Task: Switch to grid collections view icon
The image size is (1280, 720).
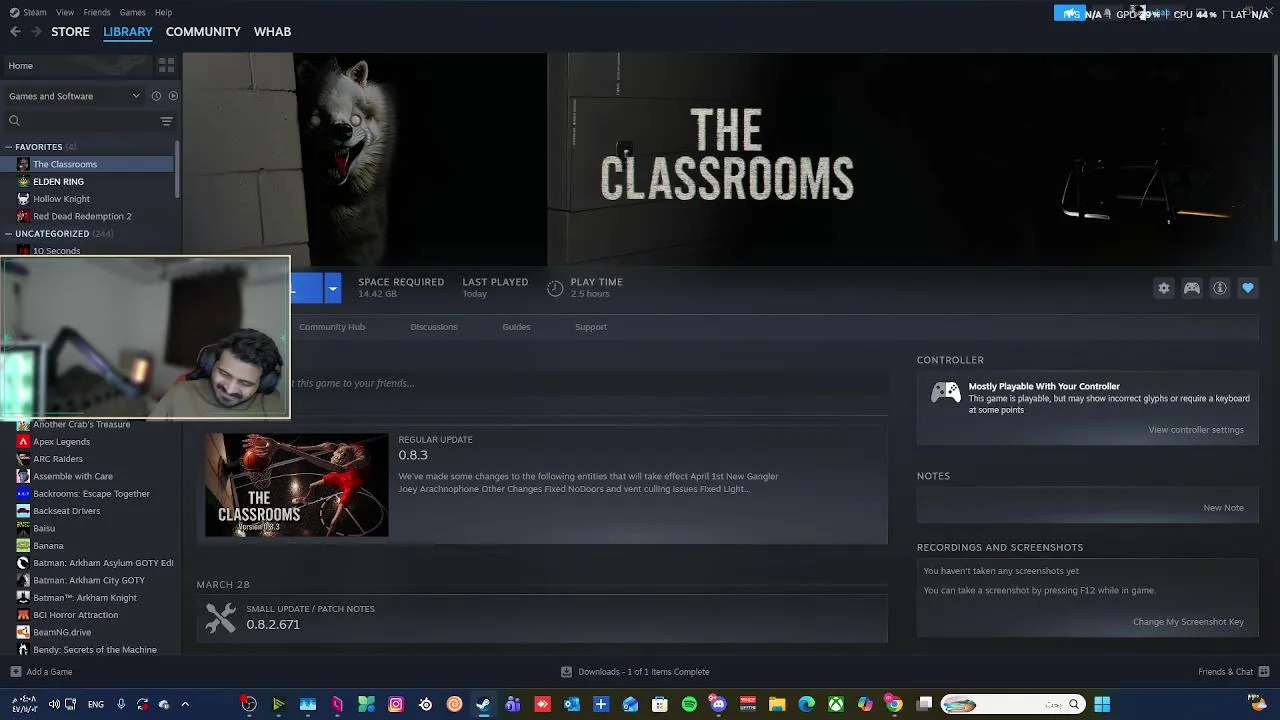Action: 166,65
